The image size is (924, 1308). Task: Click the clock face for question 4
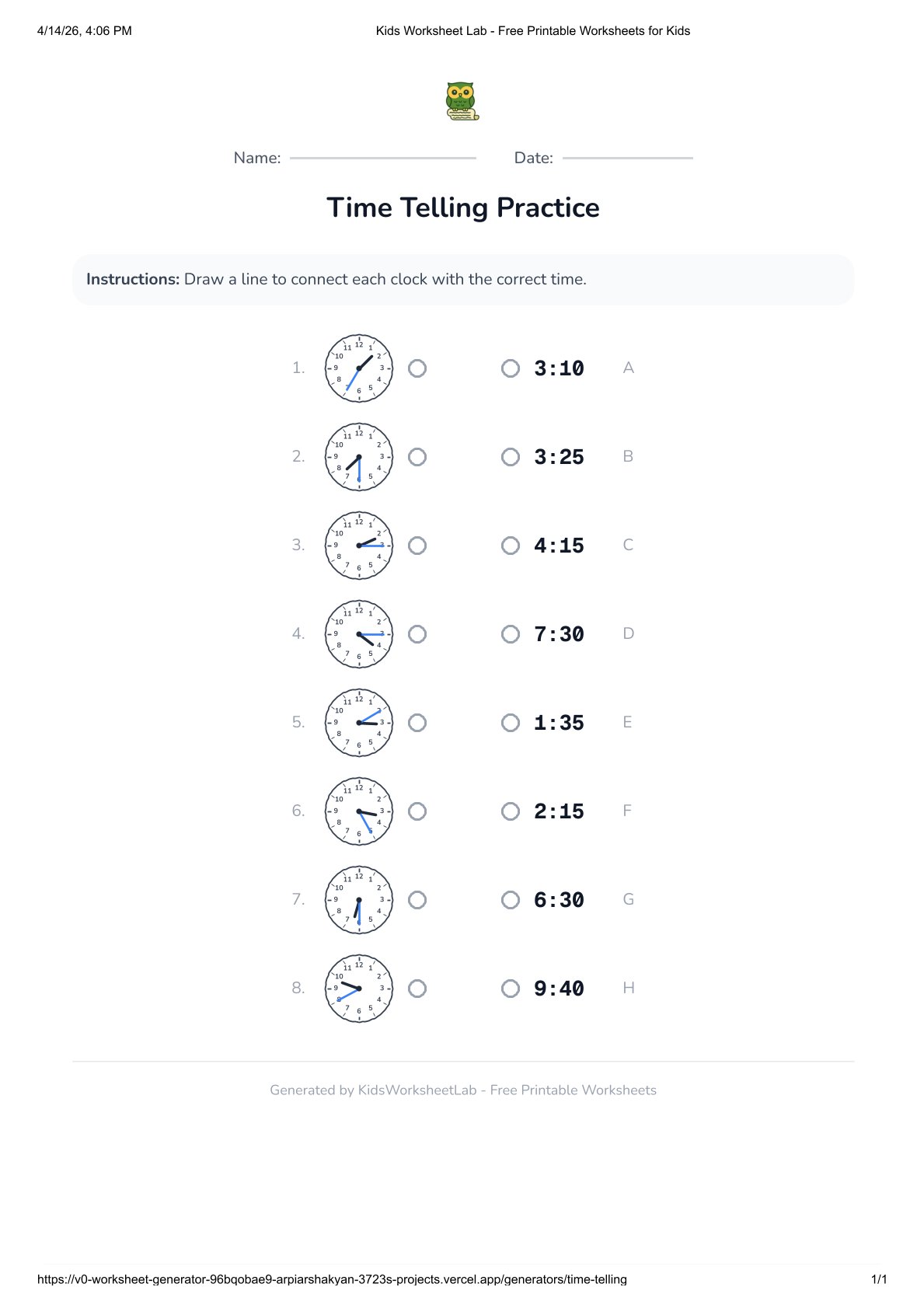point(359,634)
